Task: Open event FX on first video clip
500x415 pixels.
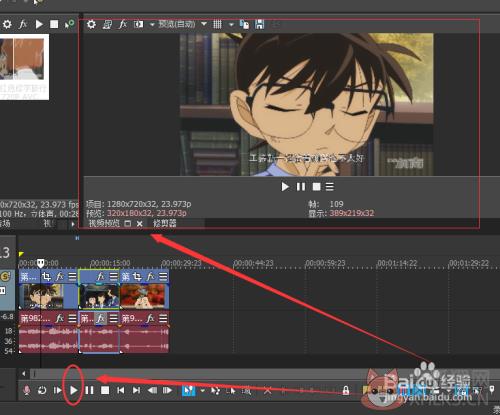Action: [x=60, y=276]
